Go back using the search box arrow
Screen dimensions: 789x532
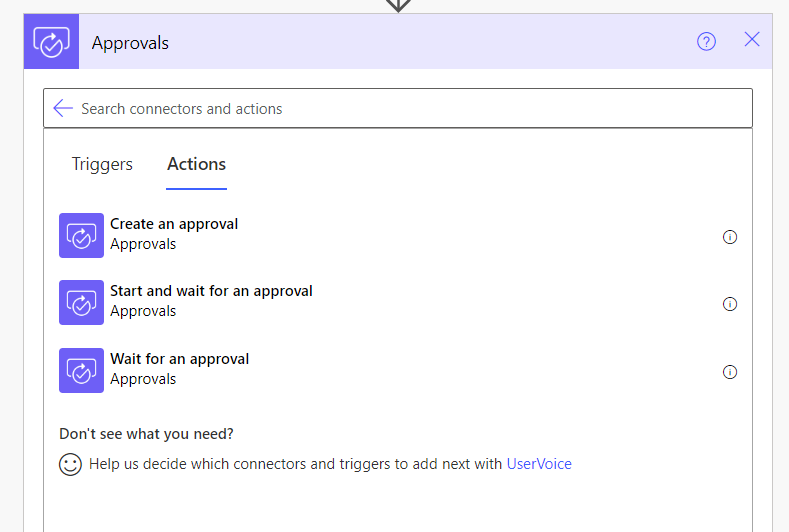pos(63,108)
